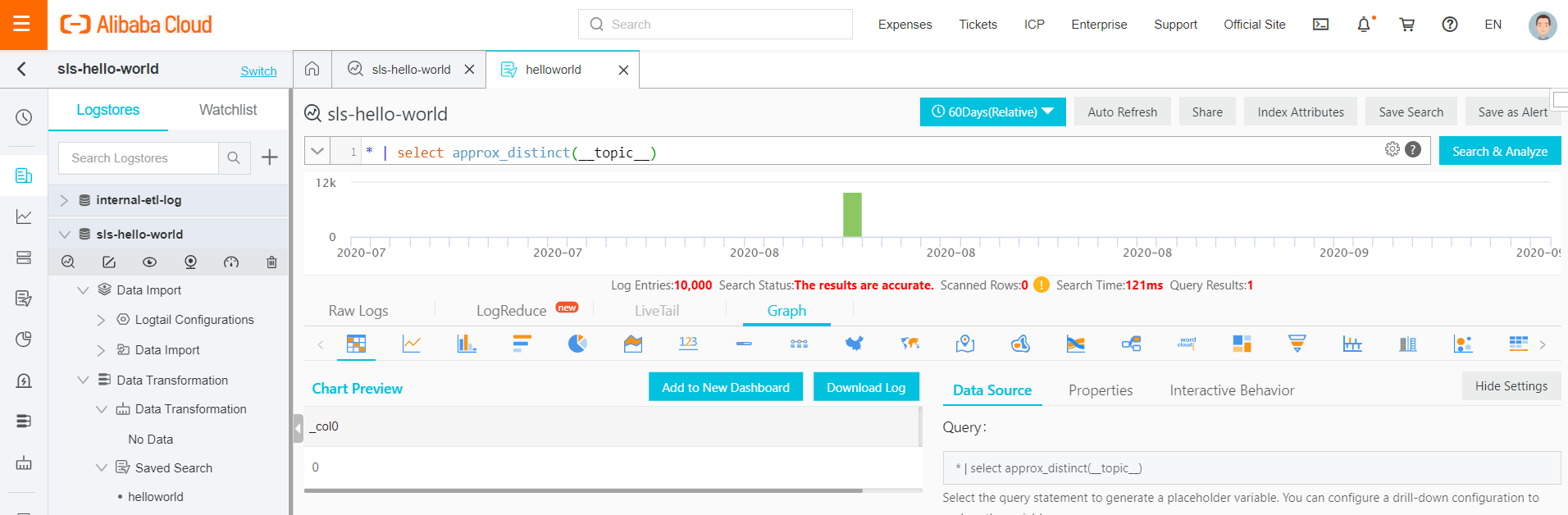The width and height of the screenshot is (1568, 515).
Task: Expand the query box chevron
Action: point(317,151)
